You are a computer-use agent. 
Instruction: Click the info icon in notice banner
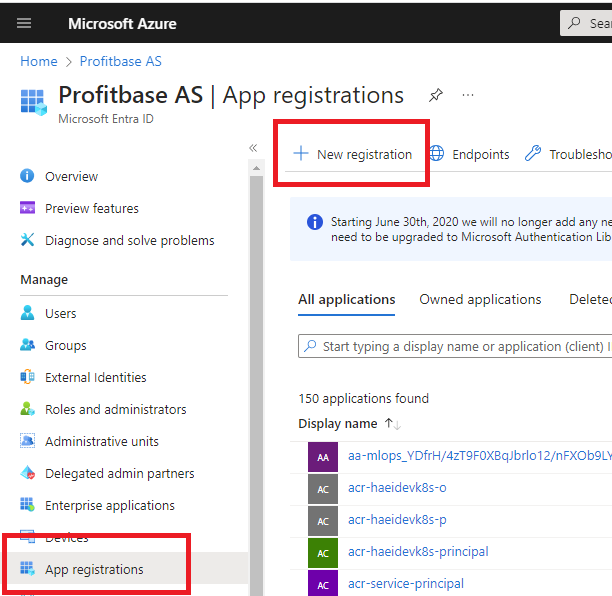315,222
